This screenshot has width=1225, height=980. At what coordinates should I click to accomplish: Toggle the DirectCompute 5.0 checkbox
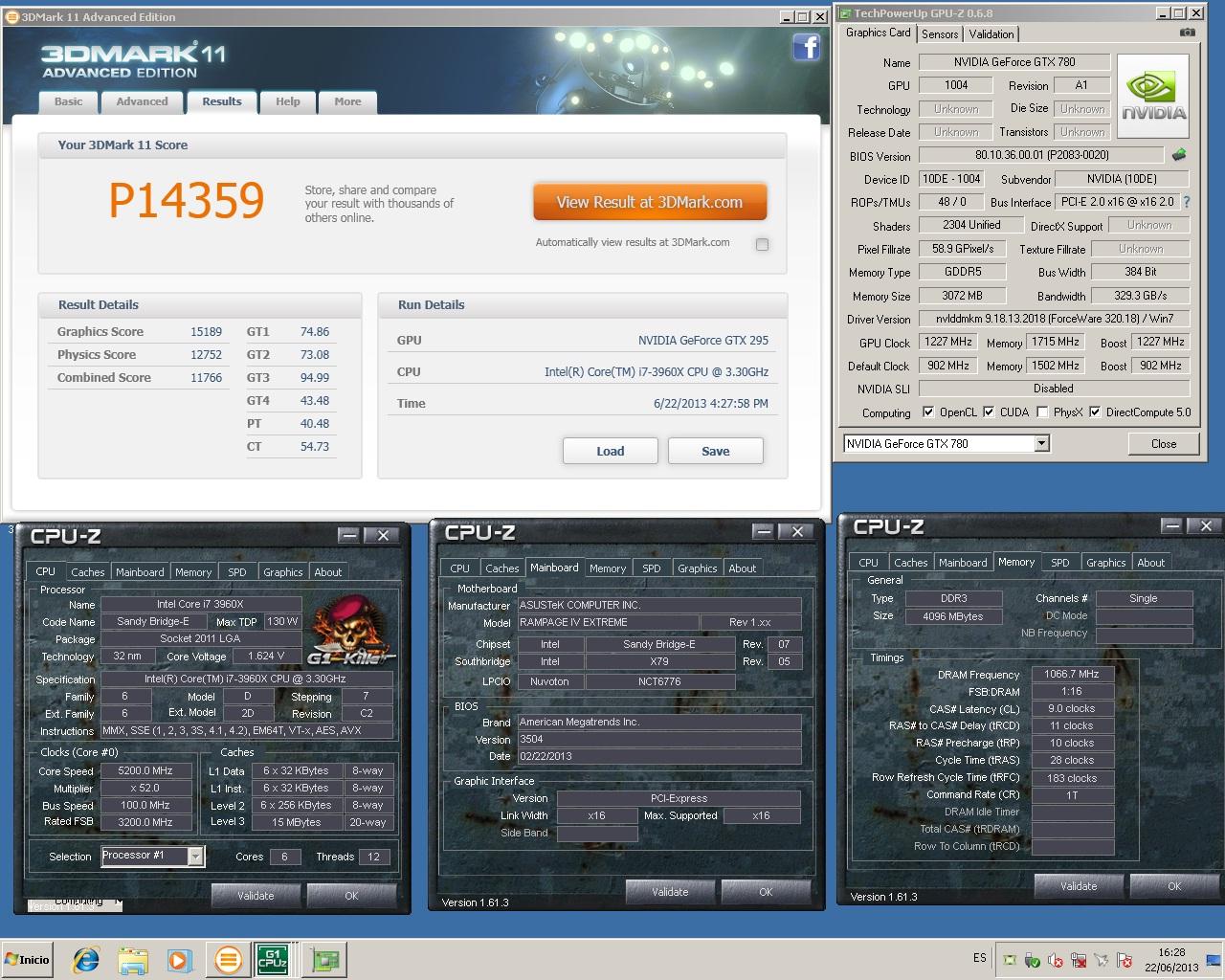(1095, 412)
